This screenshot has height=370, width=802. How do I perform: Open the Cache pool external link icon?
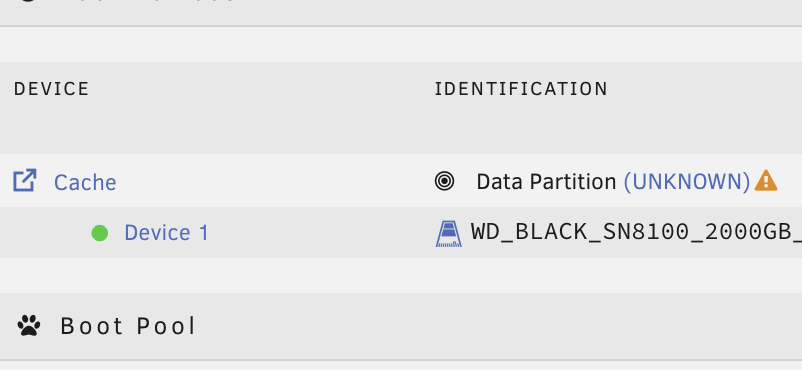25,181
